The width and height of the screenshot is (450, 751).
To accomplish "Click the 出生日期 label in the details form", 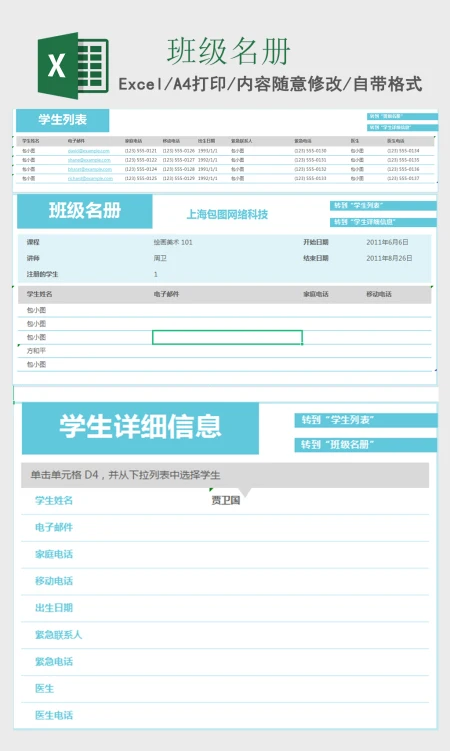I will pyautogui.click(x=54, y=608).
